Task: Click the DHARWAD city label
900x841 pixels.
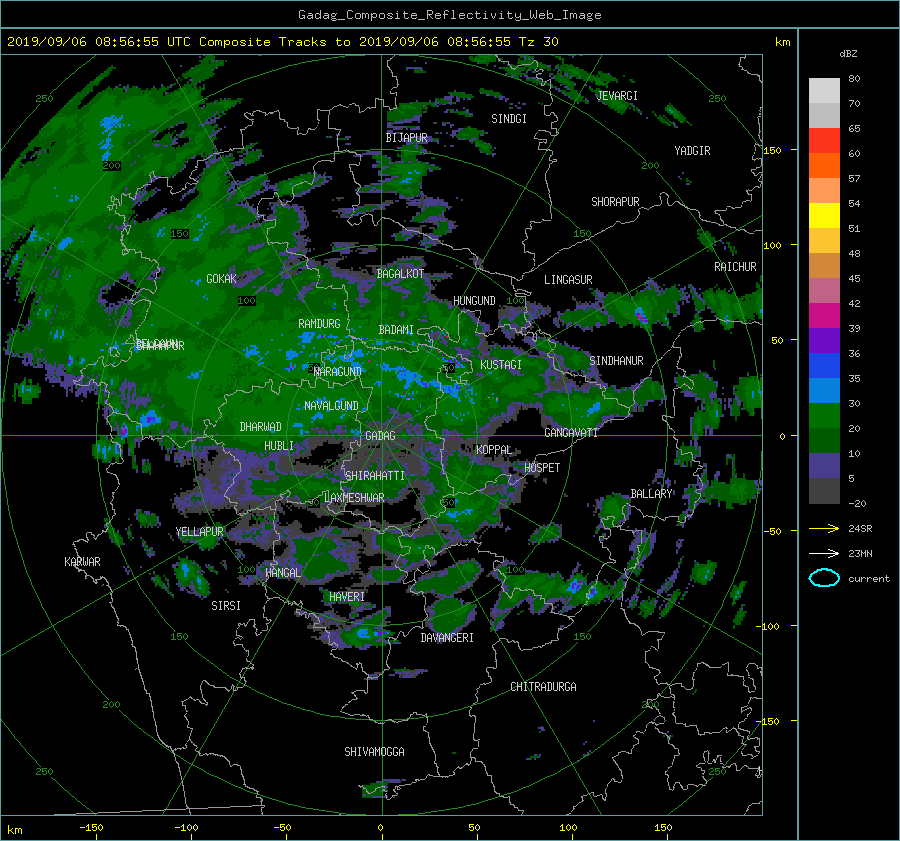Action: 260,427
